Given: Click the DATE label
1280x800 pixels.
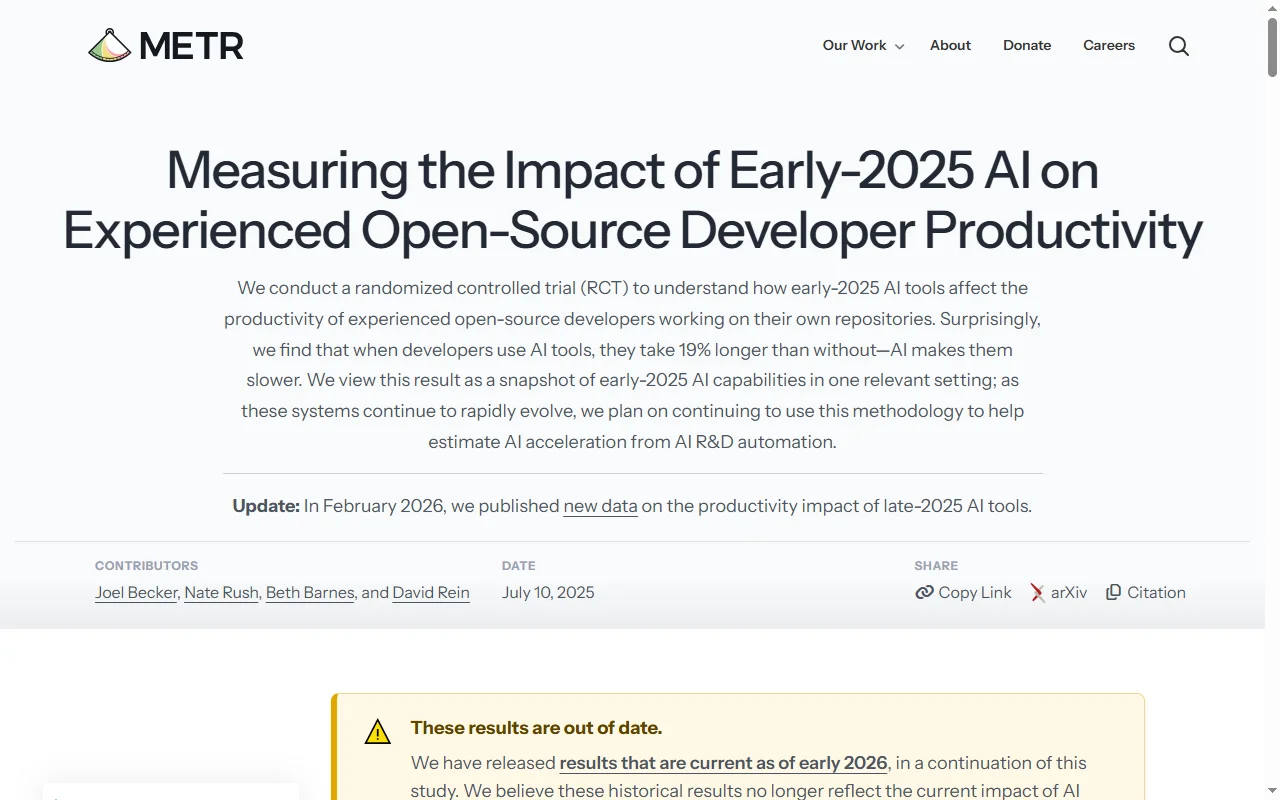Looking at the screenshot, I should click(519, 565).
